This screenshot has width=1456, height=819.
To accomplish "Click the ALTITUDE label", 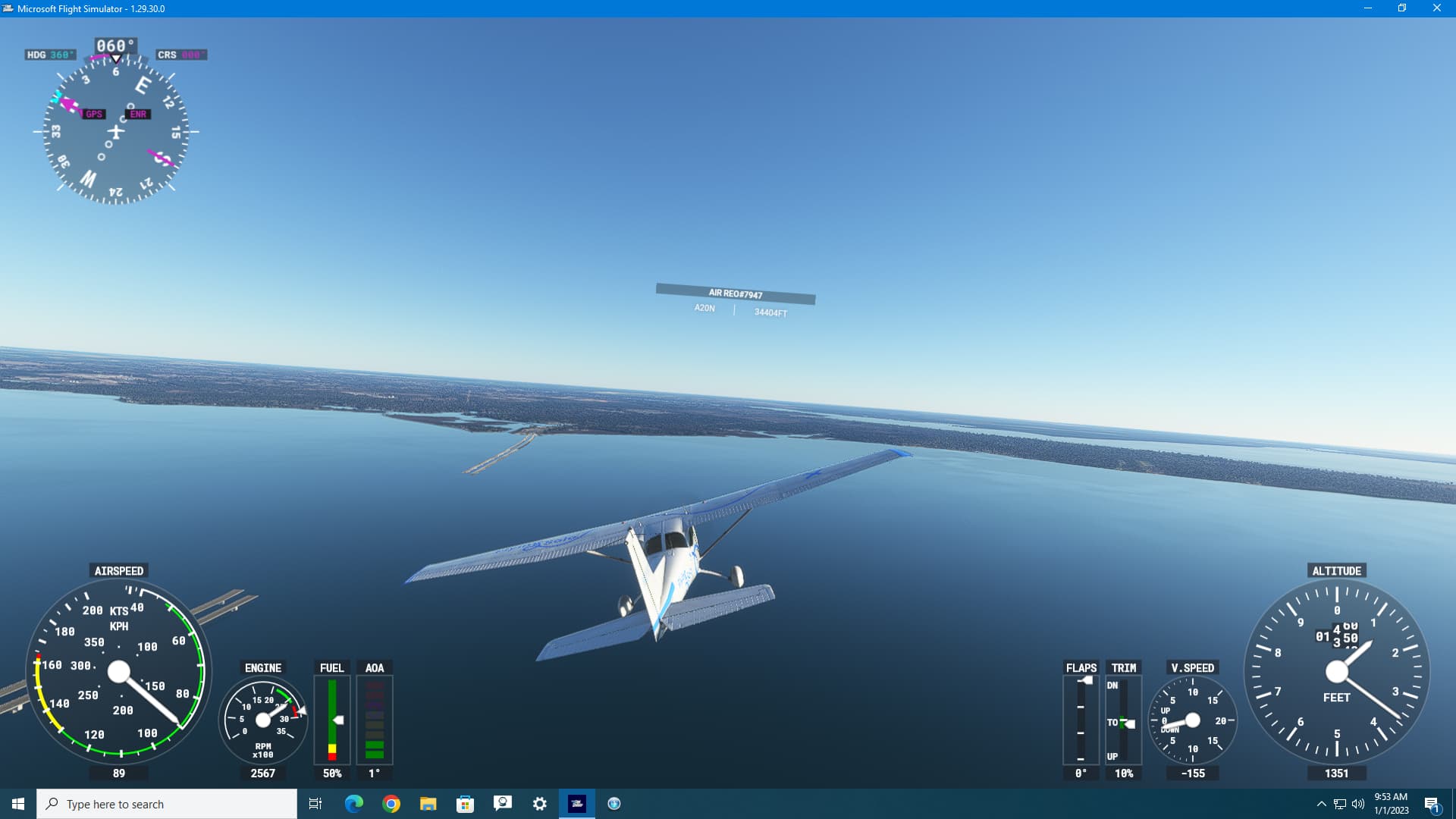I will (x=1337, y=570).
